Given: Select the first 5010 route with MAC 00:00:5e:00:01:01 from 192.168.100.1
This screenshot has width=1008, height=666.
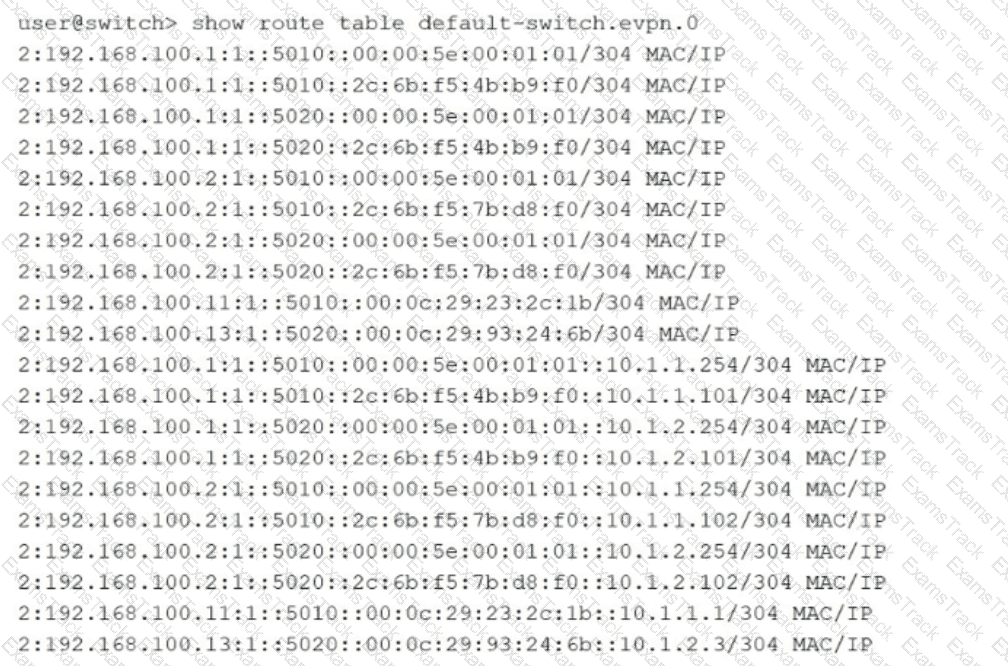Looking at the screenshot, I should (x=372, y=54).
